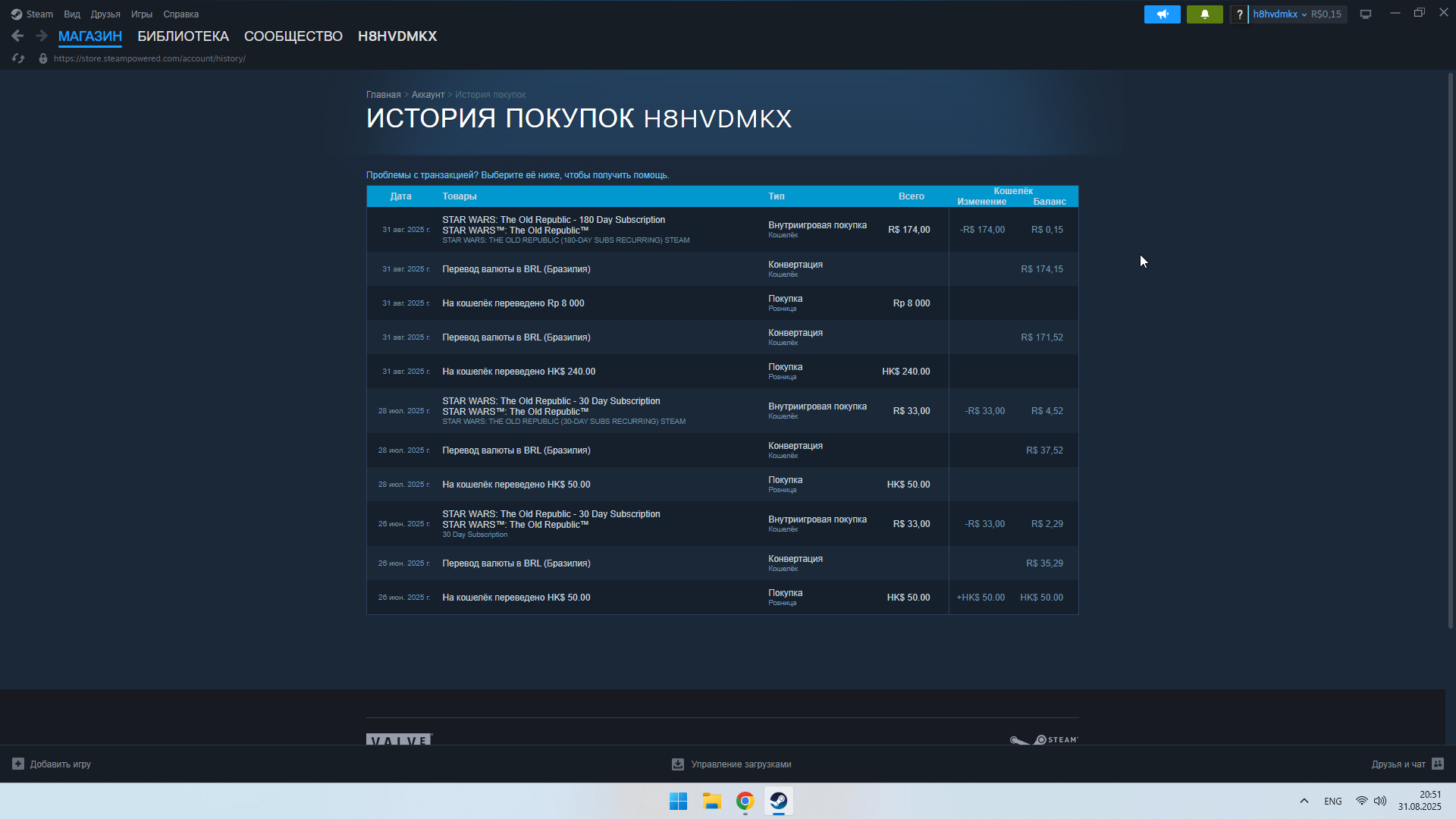Open notifications via the bell icon
This screenshot has height=819, width=1456.
(x=1204, y=14)
